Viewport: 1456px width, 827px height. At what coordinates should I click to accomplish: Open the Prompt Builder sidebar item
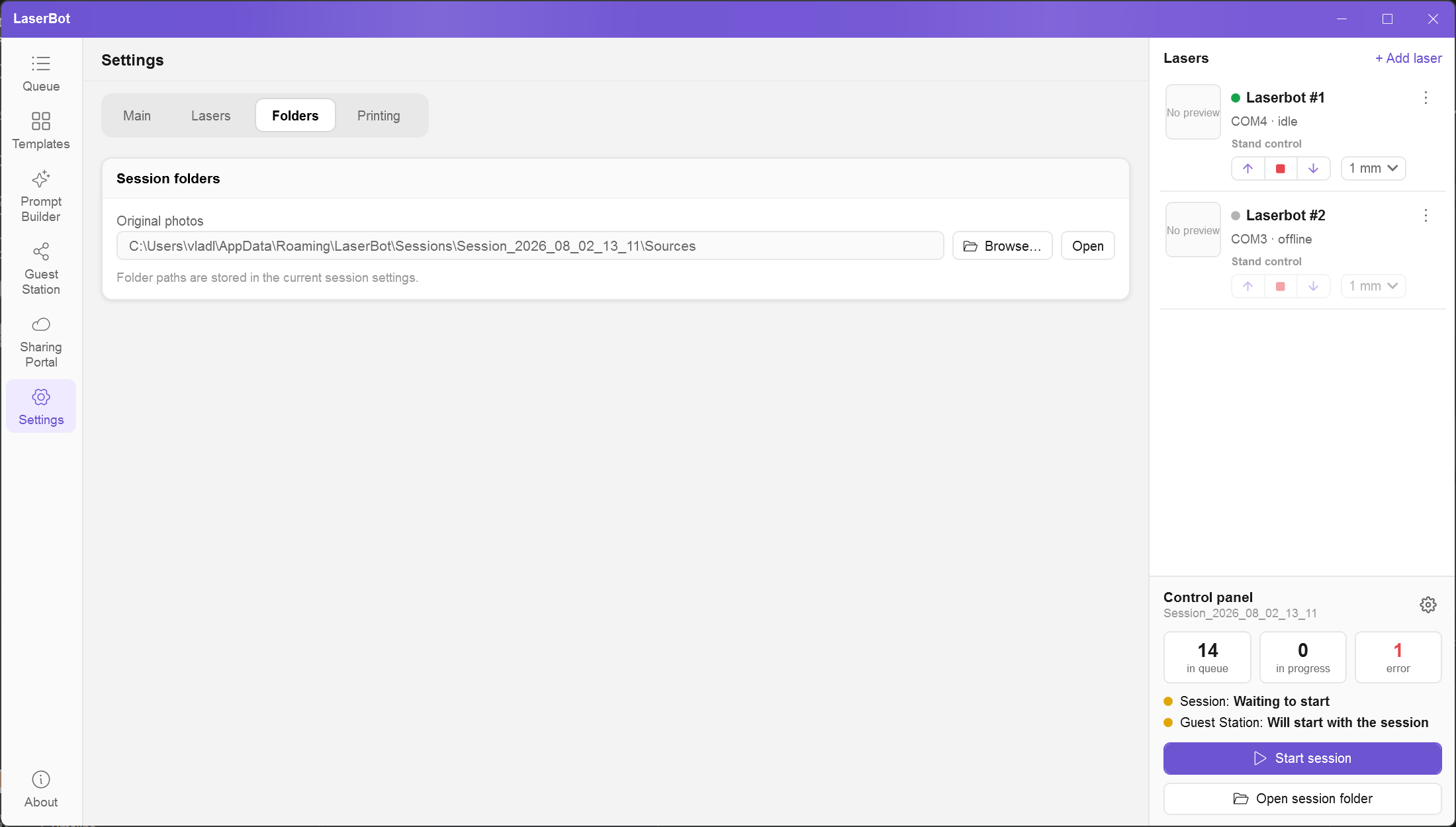(41, 196)
